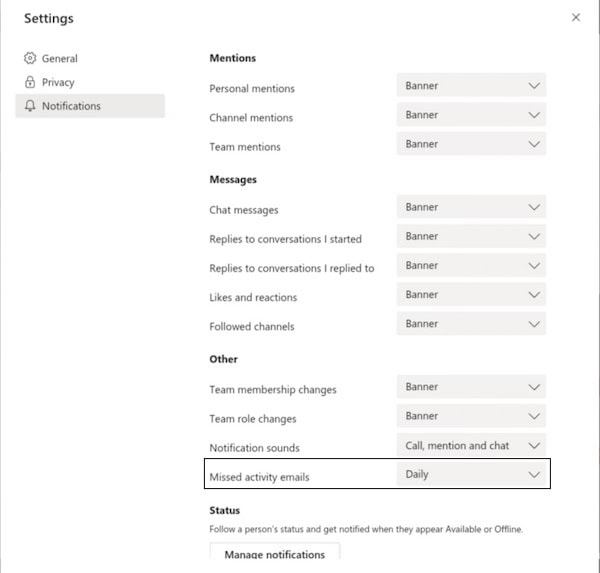Screen dimensions: 600x573
Task: Expand the Channel mentions dropdown
Action: pyautogui.click(x=471, y=115)
